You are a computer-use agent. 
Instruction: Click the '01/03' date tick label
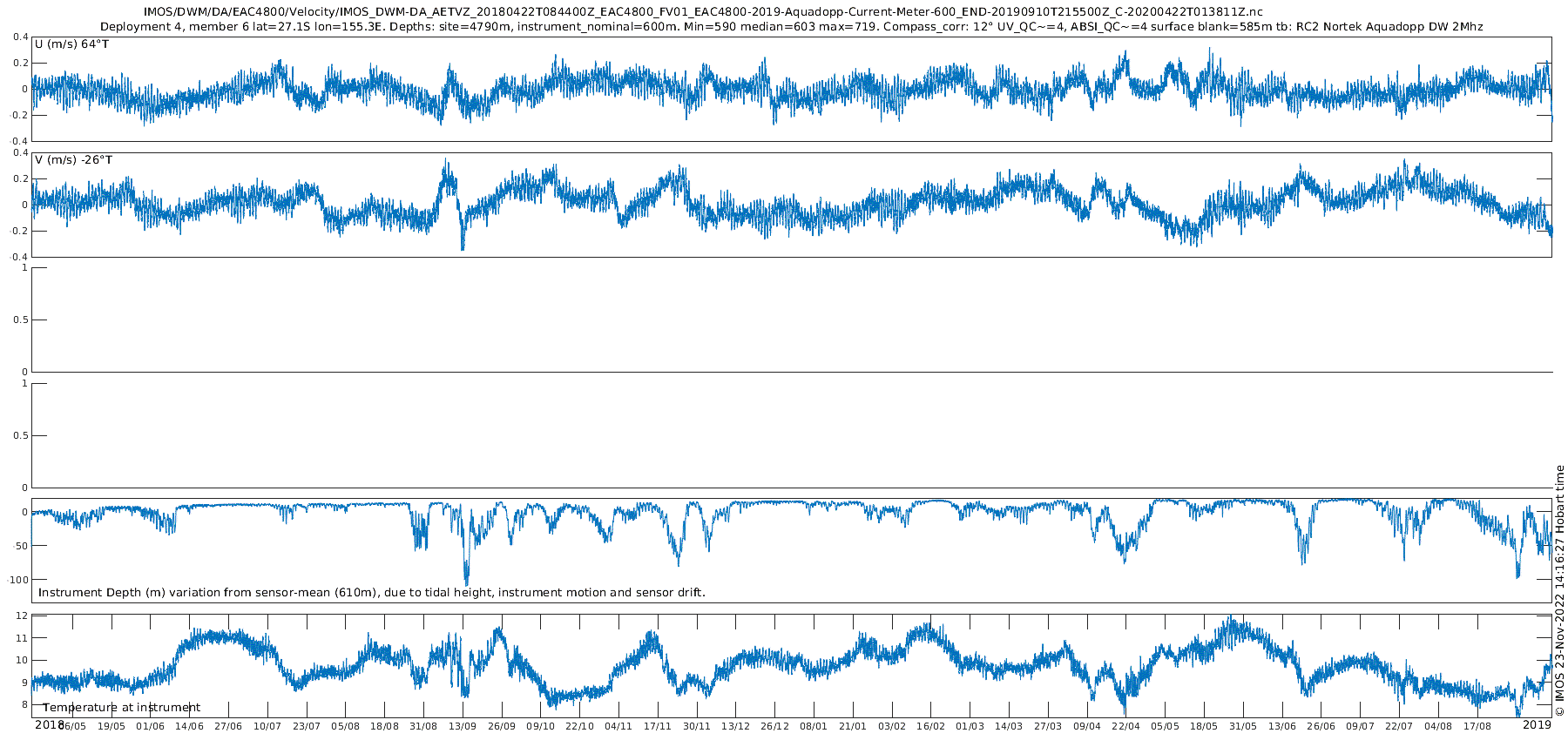[970, 726]
